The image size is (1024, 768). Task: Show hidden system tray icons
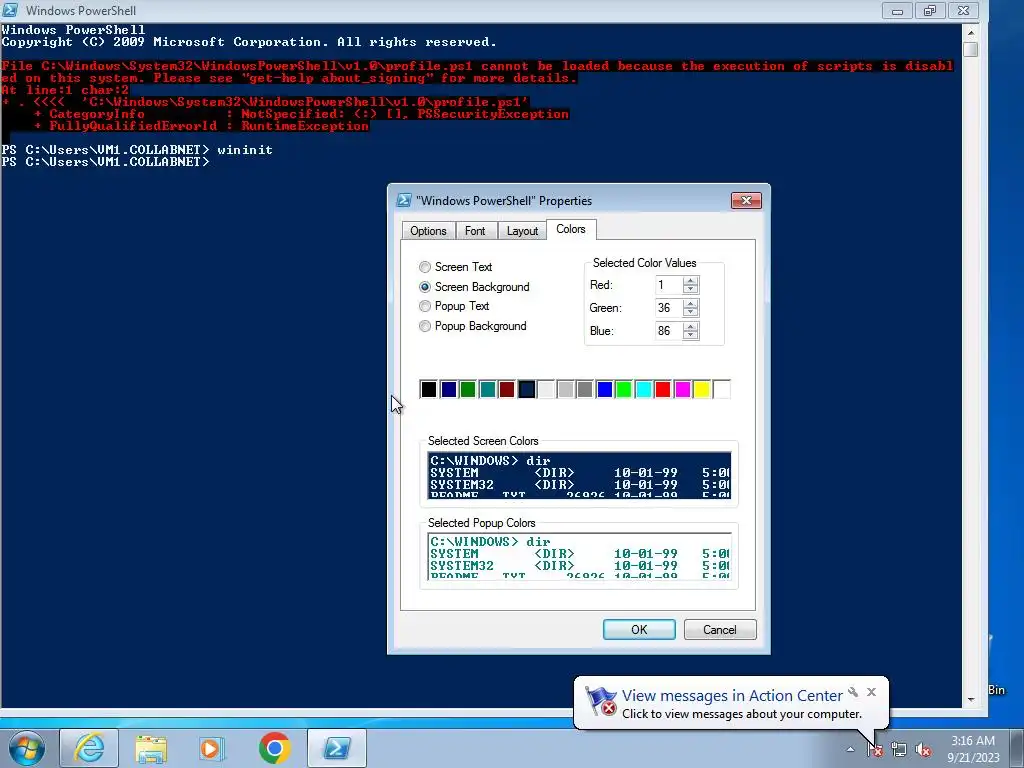[850, 749]
